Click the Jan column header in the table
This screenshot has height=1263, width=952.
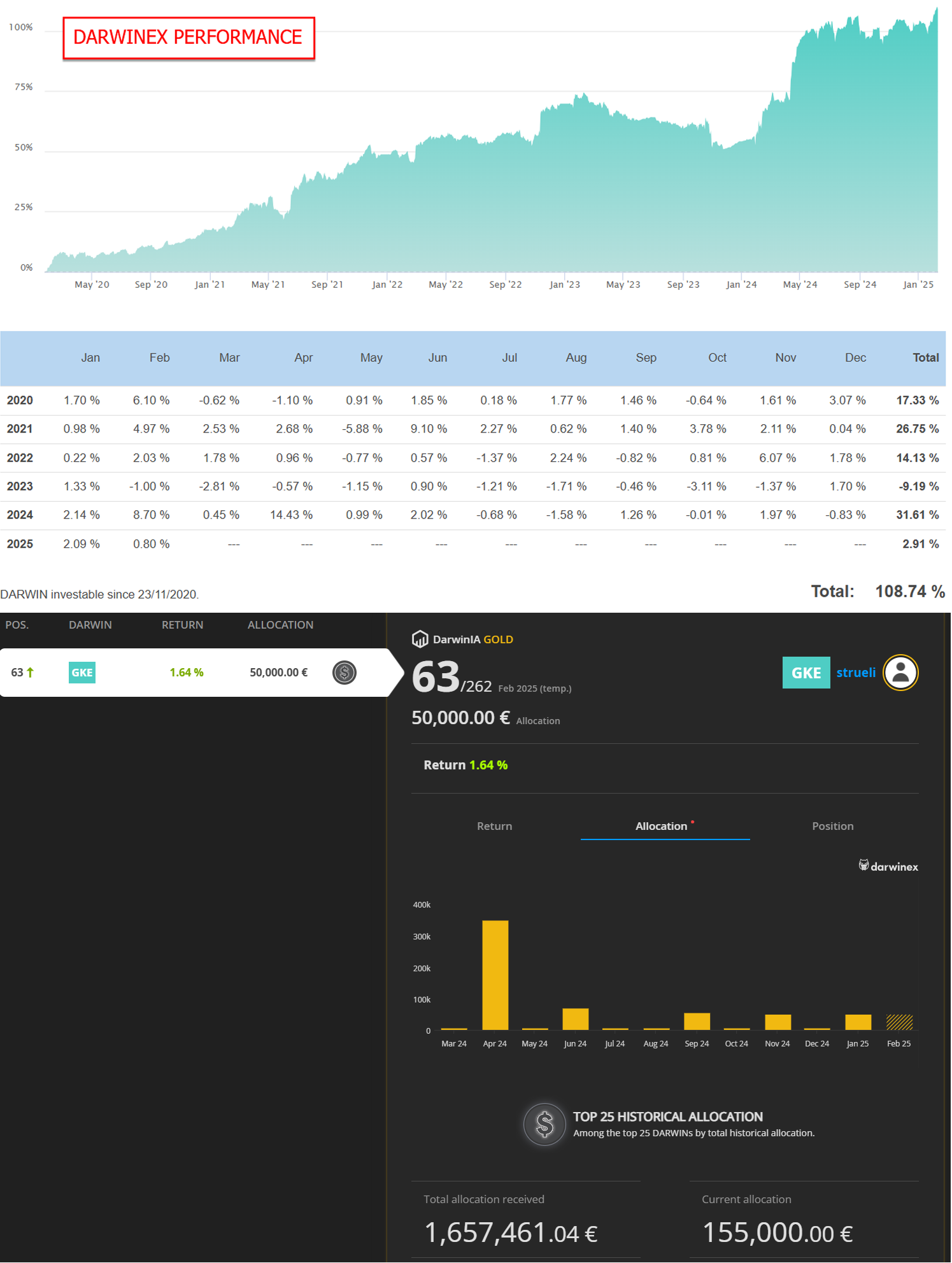pos(90,357)
